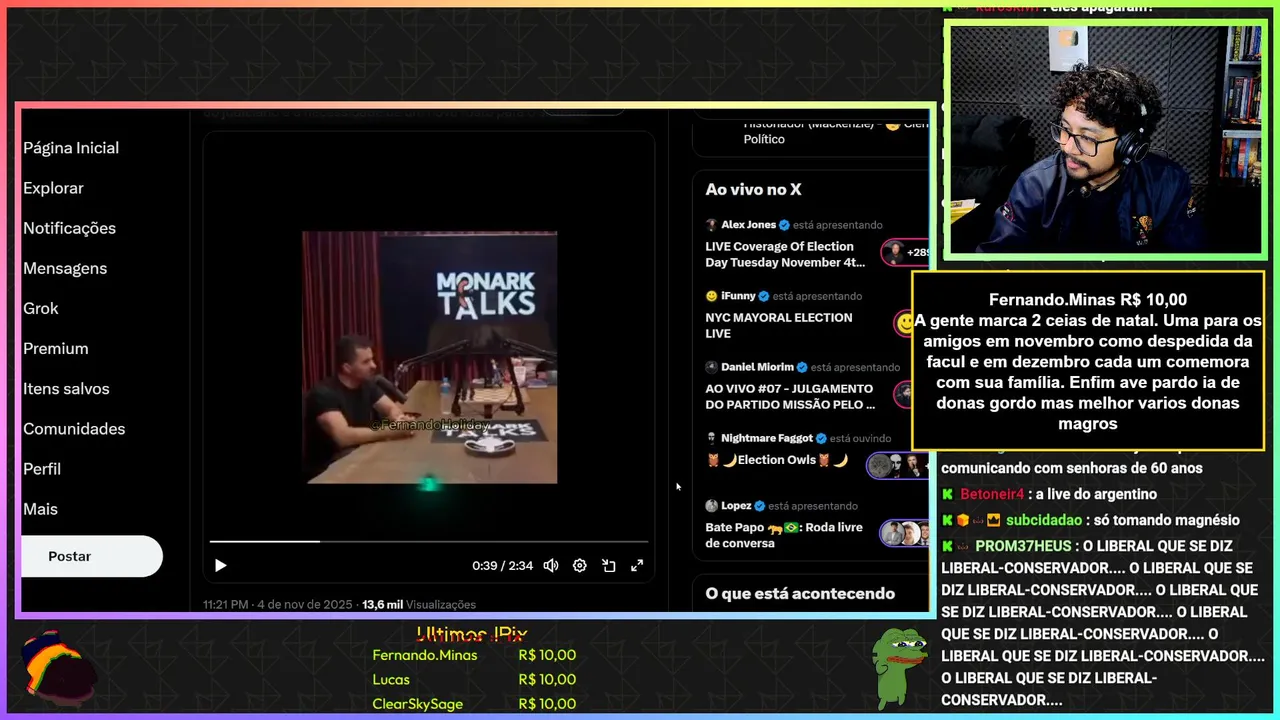The width and height of the screenshot is (1280, 720).
Task: Open NYC MAYORAL ELECTION LIVE broadcast
Action: pyautogui.click(x=779, y=325)
